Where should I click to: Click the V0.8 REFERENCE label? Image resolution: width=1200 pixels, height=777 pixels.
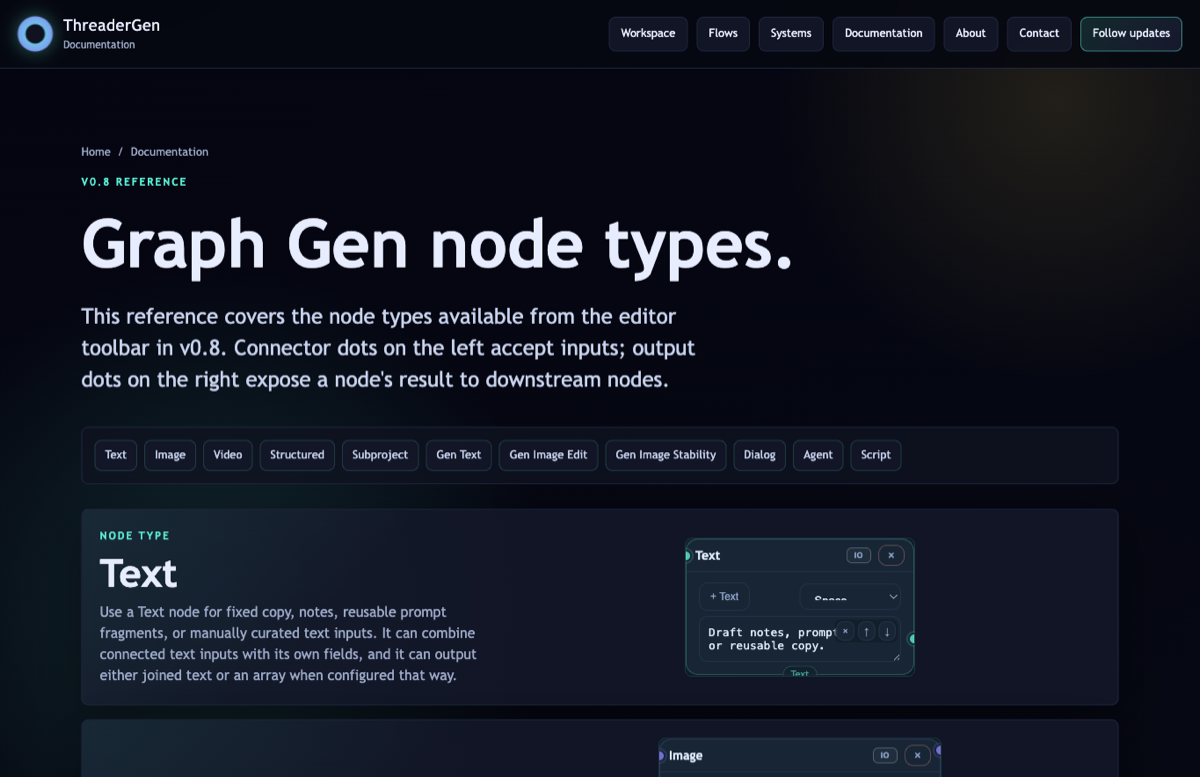pos(134,182)
